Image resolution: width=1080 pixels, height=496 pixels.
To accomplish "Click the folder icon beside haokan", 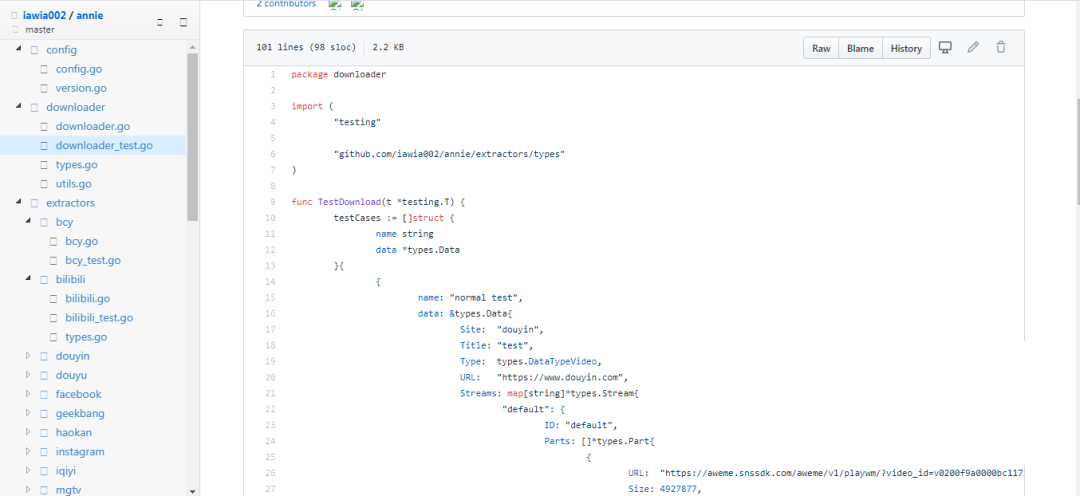I will pyautogui.click(x=44, y=433).
